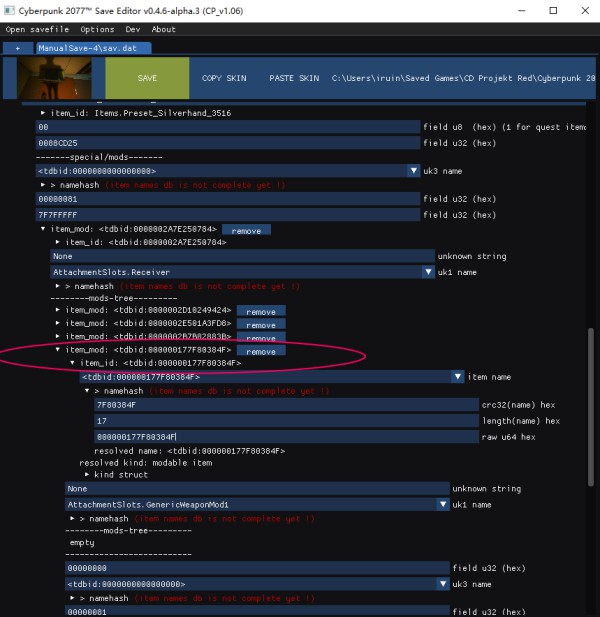Expand the 'kind struct' tree node
600x617 pixels.
point(86,474)
